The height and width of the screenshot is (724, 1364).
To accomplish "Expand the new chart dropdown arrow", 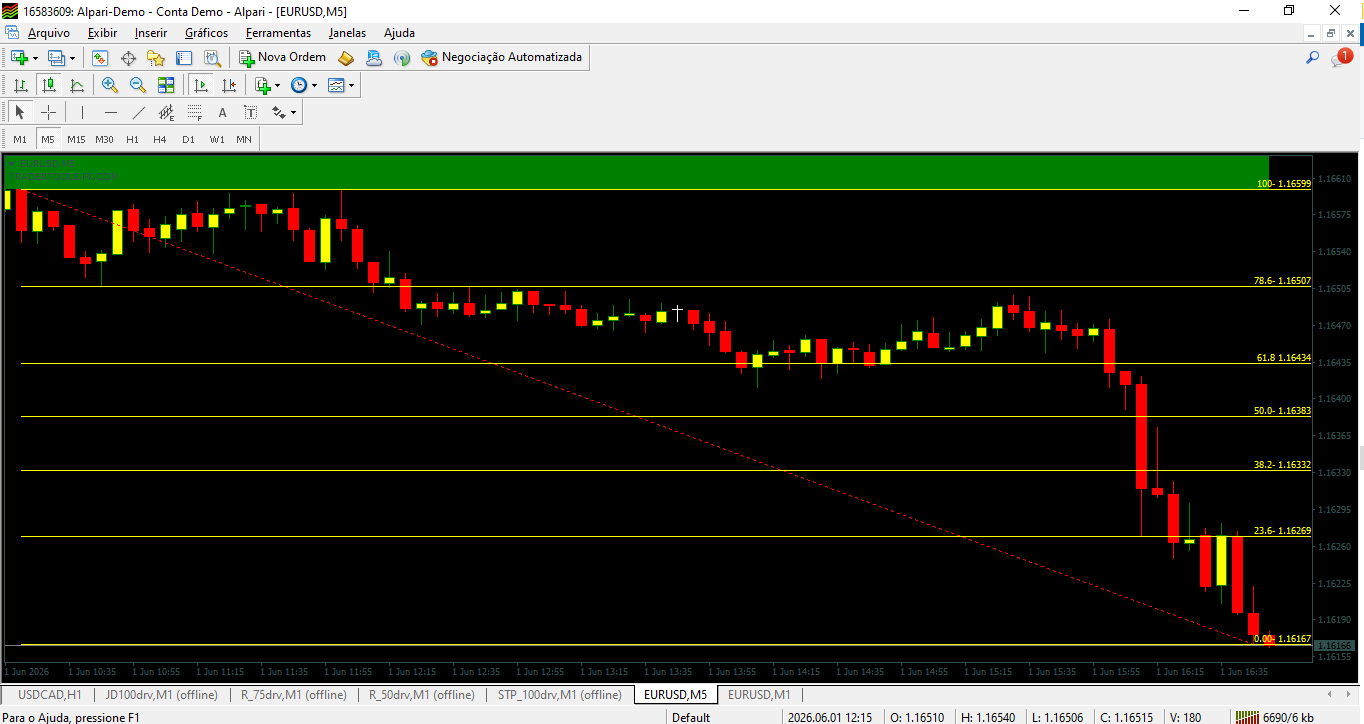I will [35, 58].
